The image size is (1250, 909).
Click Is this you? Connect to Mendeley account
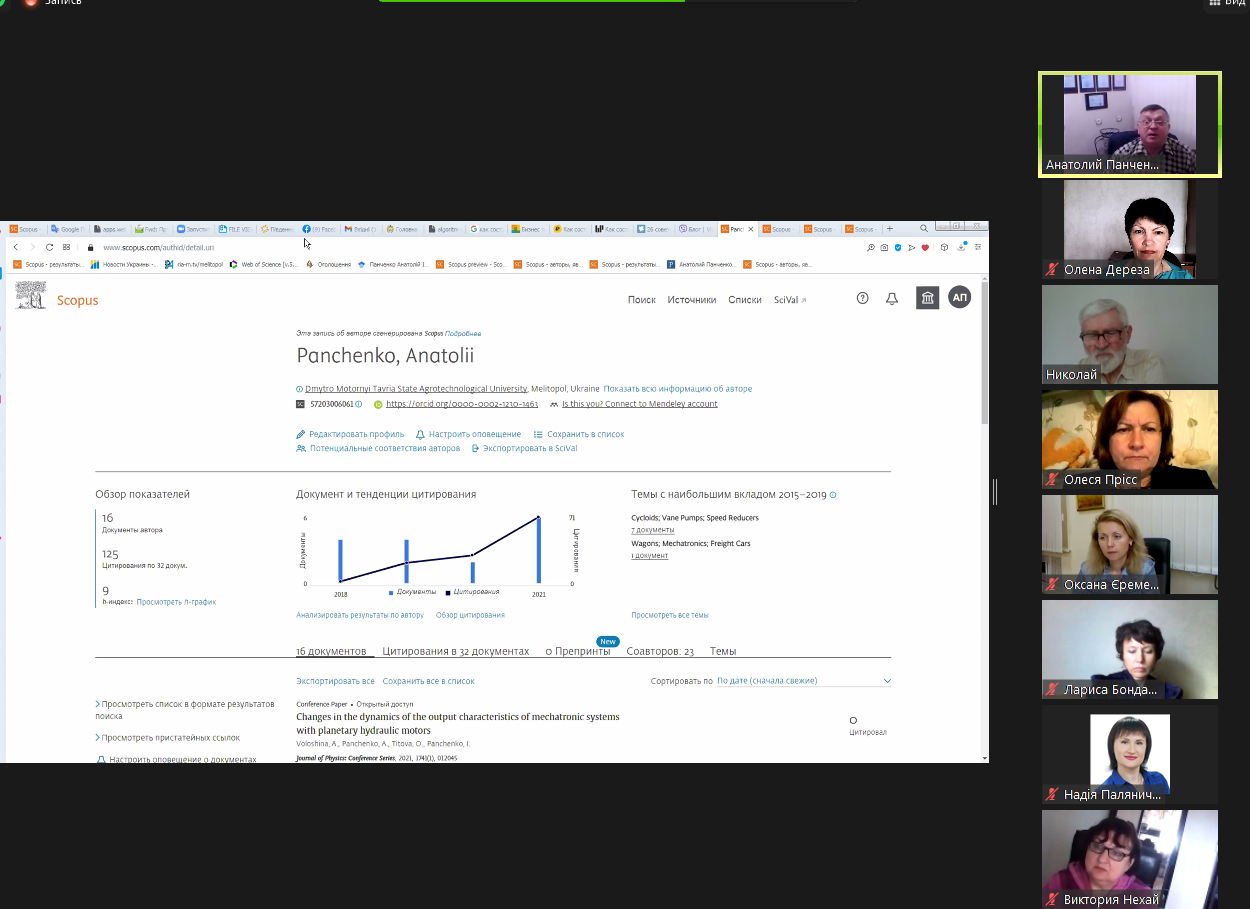(x=639, y=404)
